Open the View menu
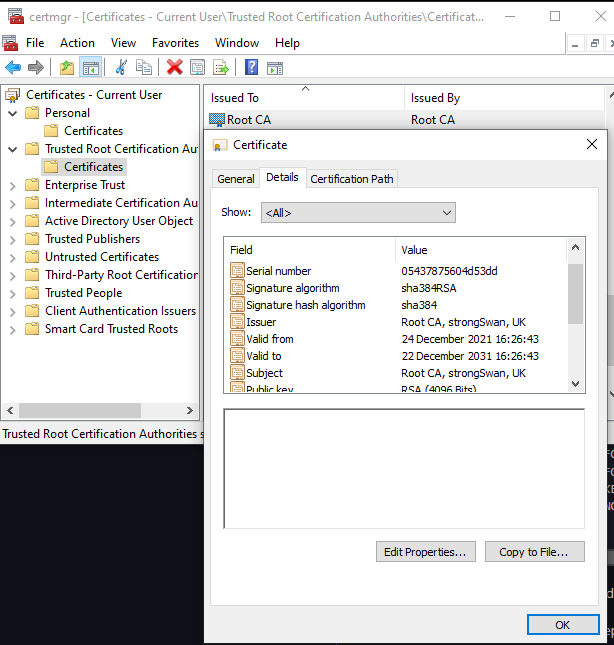The width and height of the screenshot is (614, 645). click(x=123, y=43)
